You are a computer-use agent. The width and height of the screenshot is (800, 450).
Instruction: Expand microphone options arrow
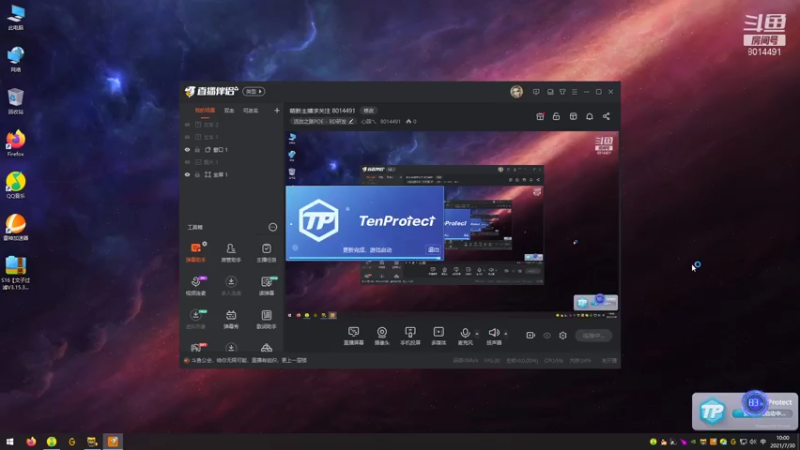point(477,334)
